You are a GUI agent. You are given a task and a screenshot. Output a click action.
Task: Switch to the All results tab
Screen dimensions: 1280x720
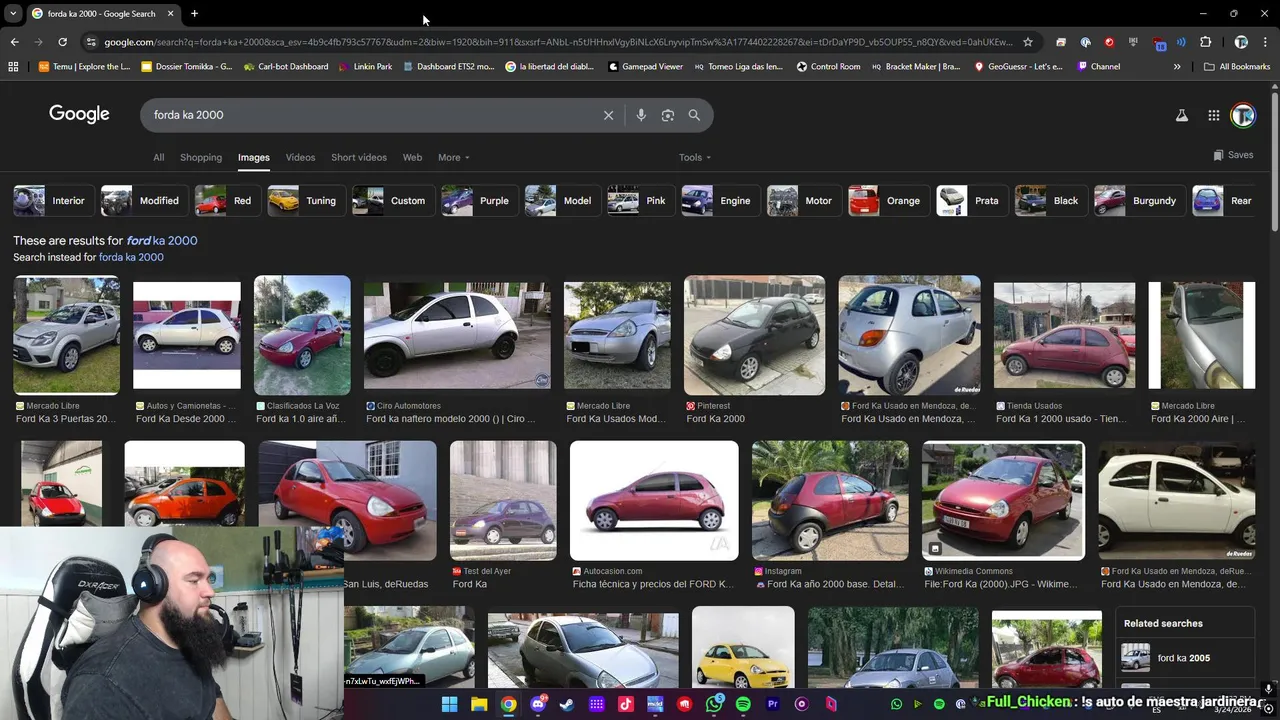(x=158, y=157)
